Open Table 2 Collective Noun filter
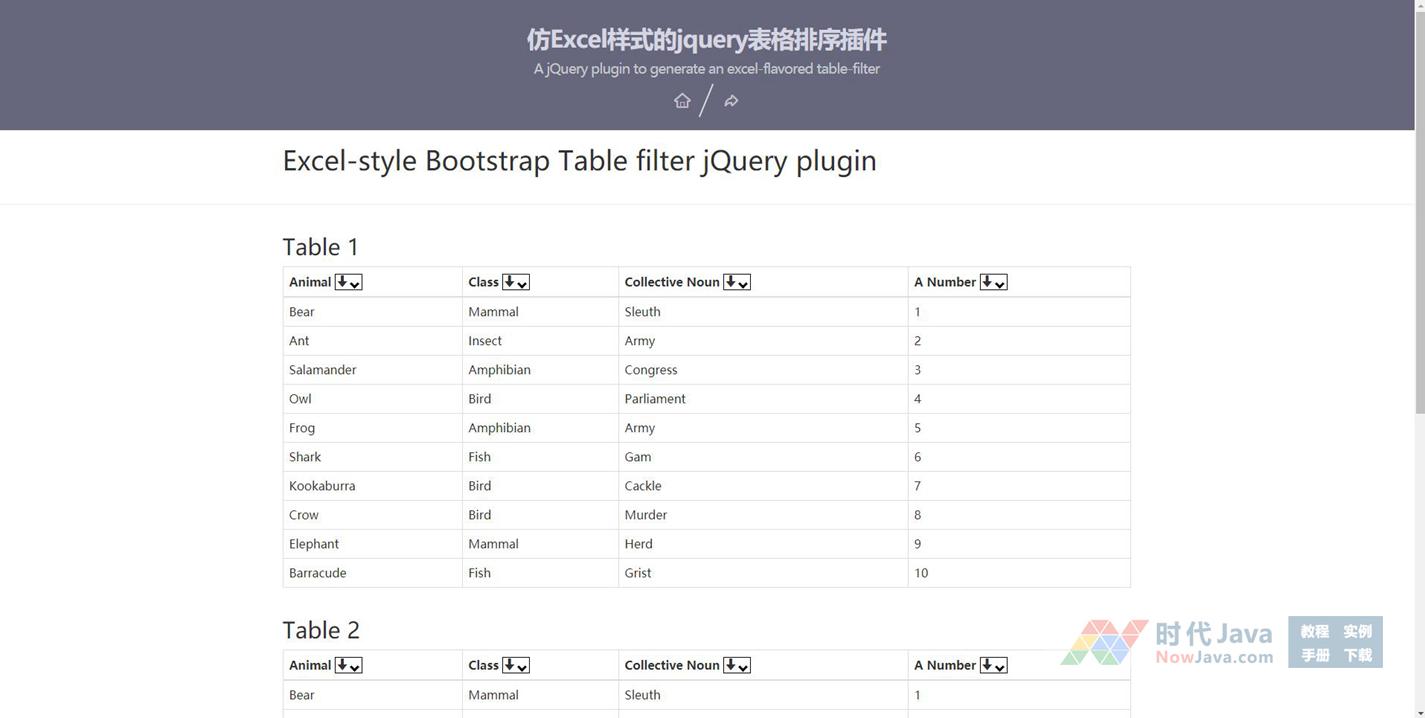This screenshot has width=1425, height=718. point(736,666)
